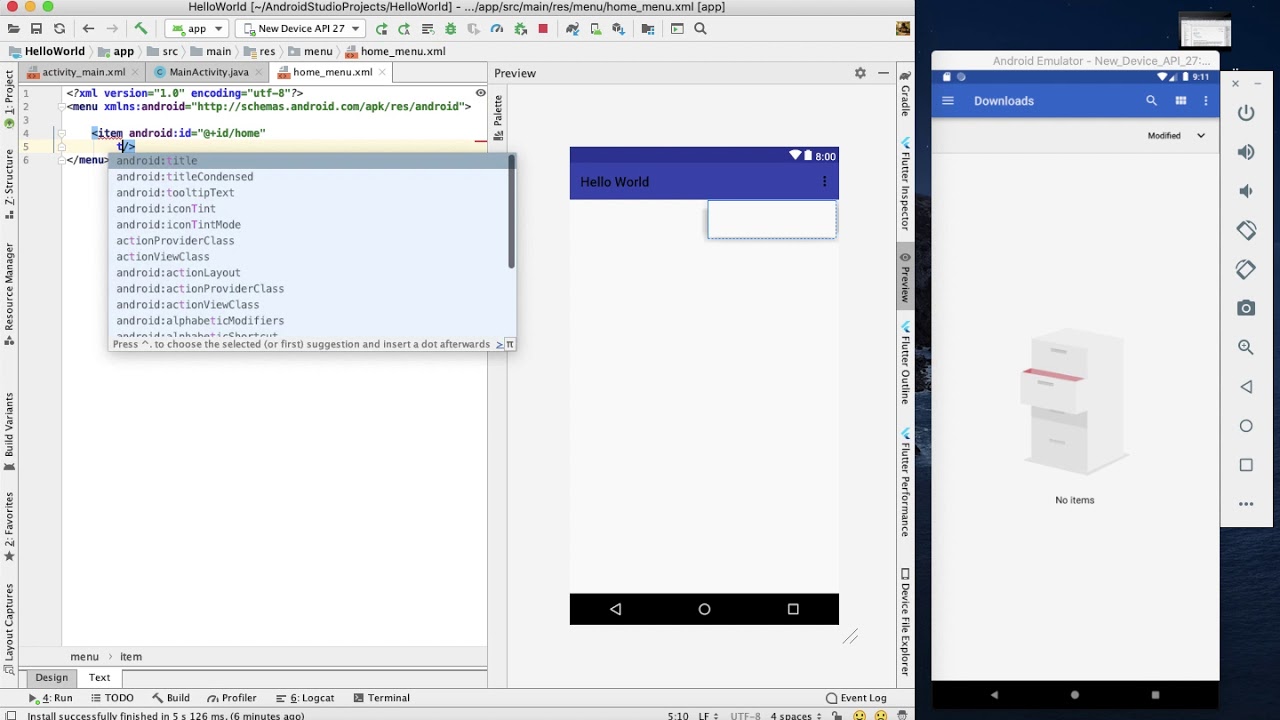Rotate emulator left icon
1280x720 pixels.
coord(1246,230)
